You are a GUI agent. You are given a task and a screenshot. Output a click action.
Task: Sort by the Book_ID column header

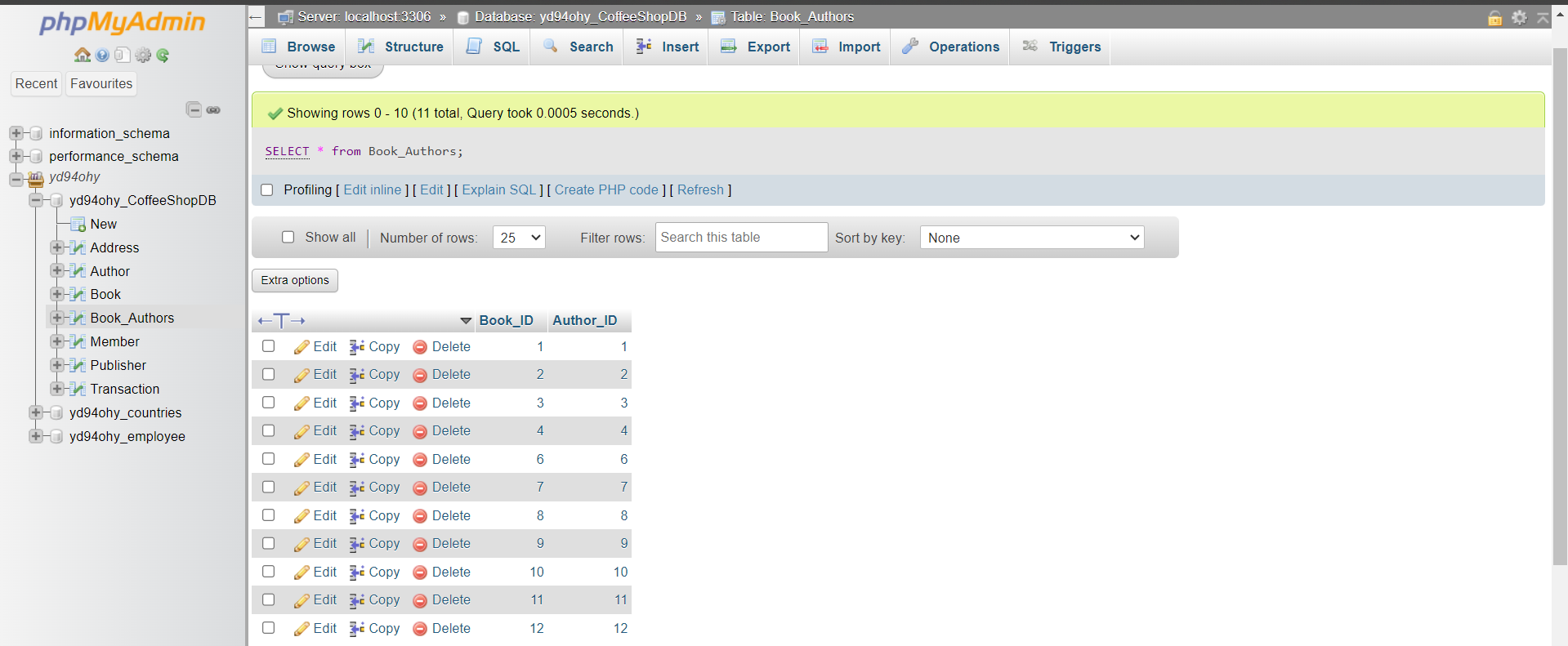coord(506,320)
